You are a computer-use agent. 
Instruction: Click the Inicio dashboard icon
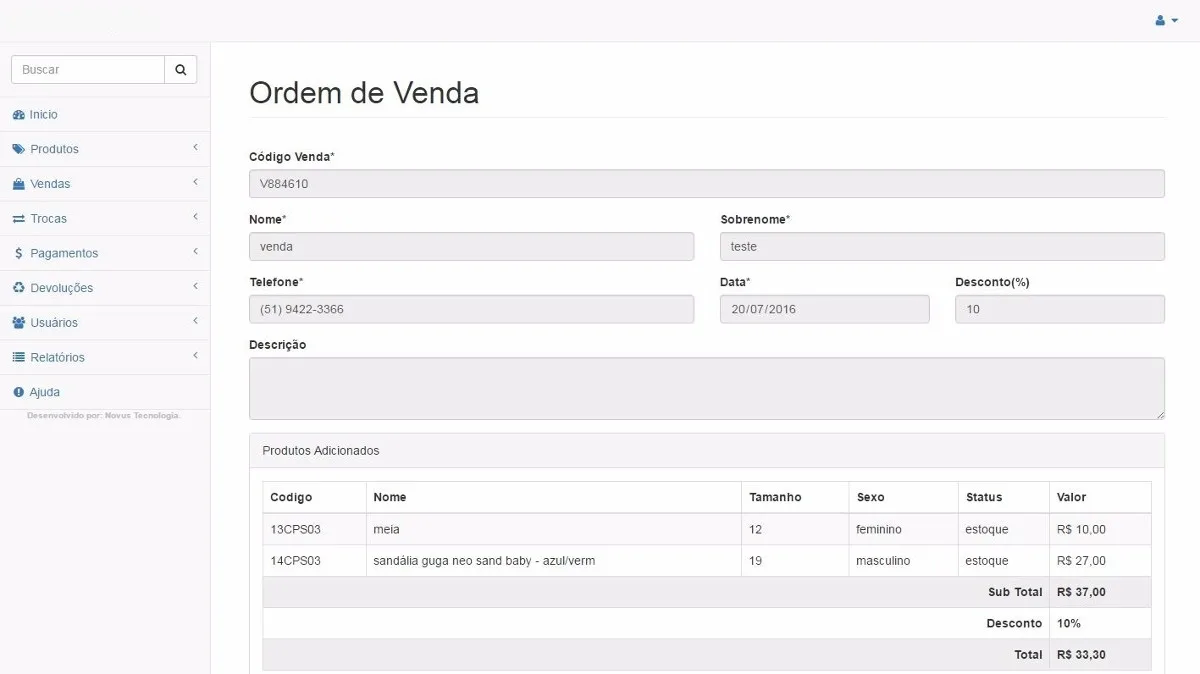18,115
